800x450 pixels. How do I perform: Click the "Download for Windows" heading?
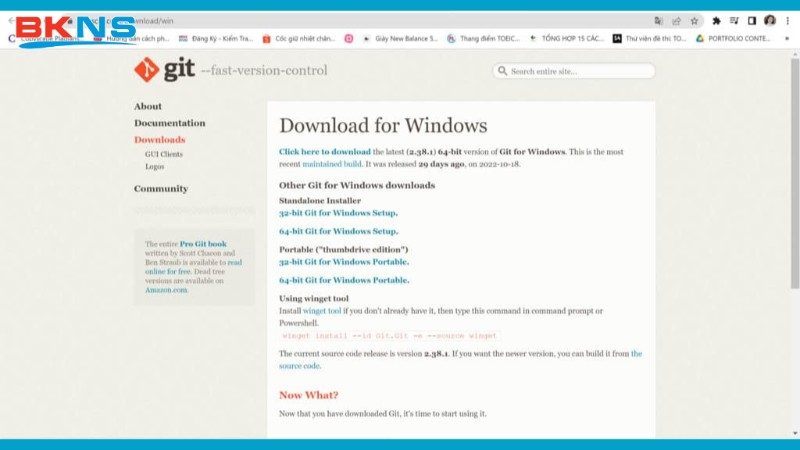point(383,126)
